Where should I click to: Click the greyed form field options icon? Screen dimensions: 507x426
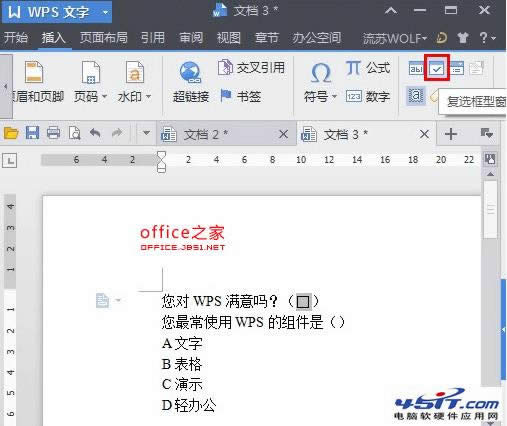[x=477, y=68]
